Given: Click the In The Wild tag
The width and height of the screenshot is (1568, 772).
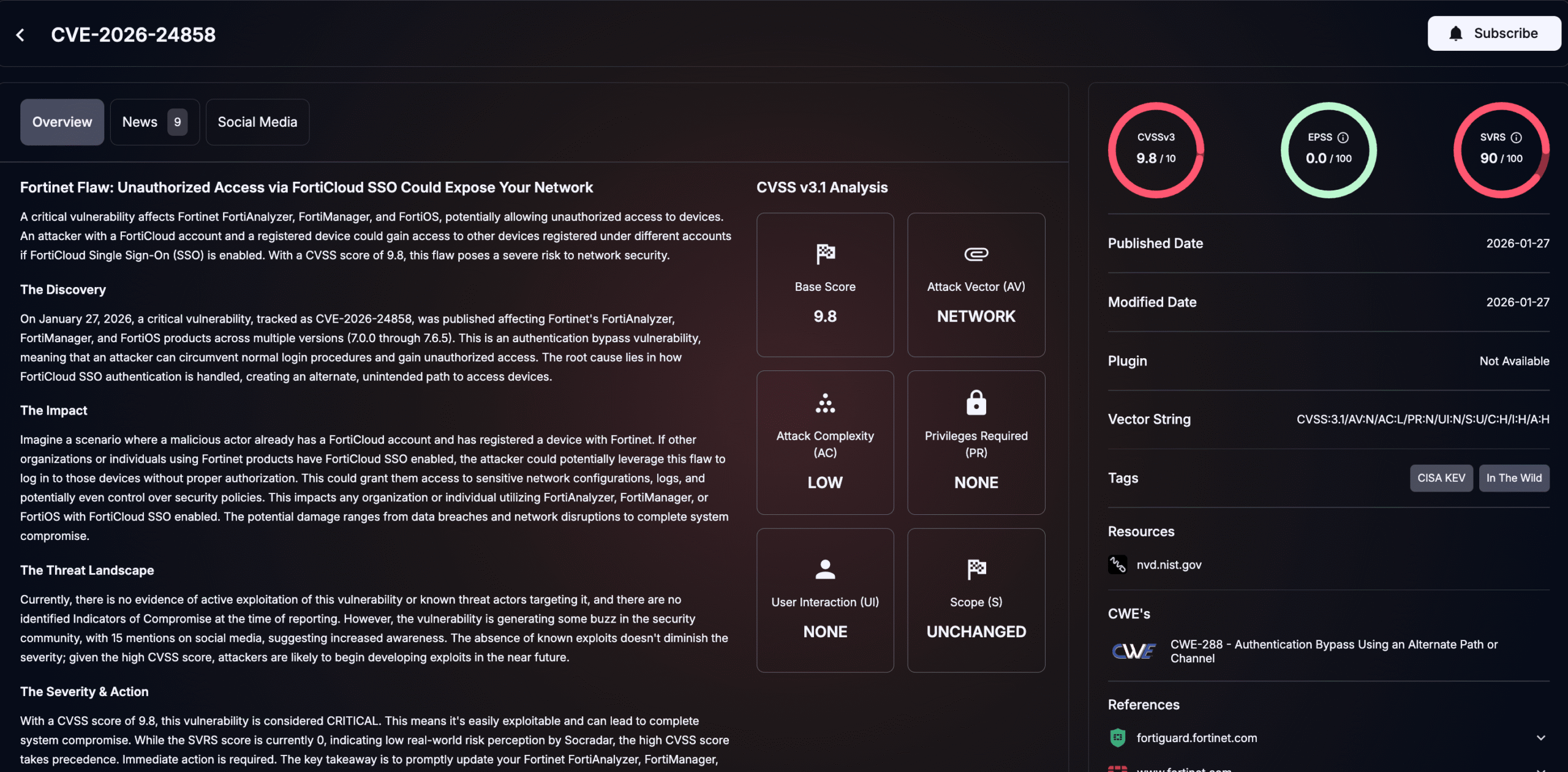Looking at the screenshot, I should pyautogui.click(x=1514, y=478).
